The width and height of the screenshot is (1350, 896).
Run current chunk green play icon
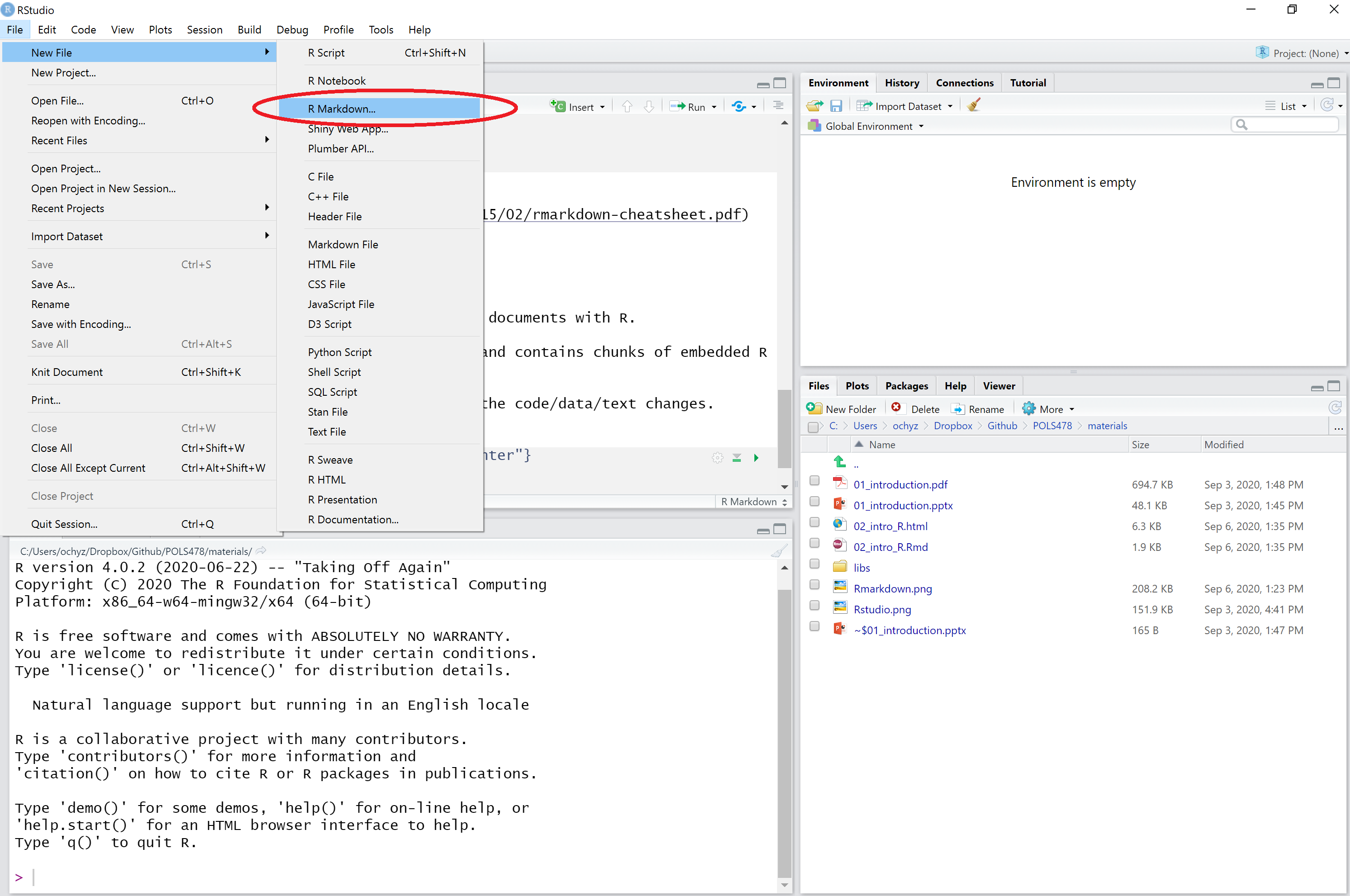tap(757, 458)
